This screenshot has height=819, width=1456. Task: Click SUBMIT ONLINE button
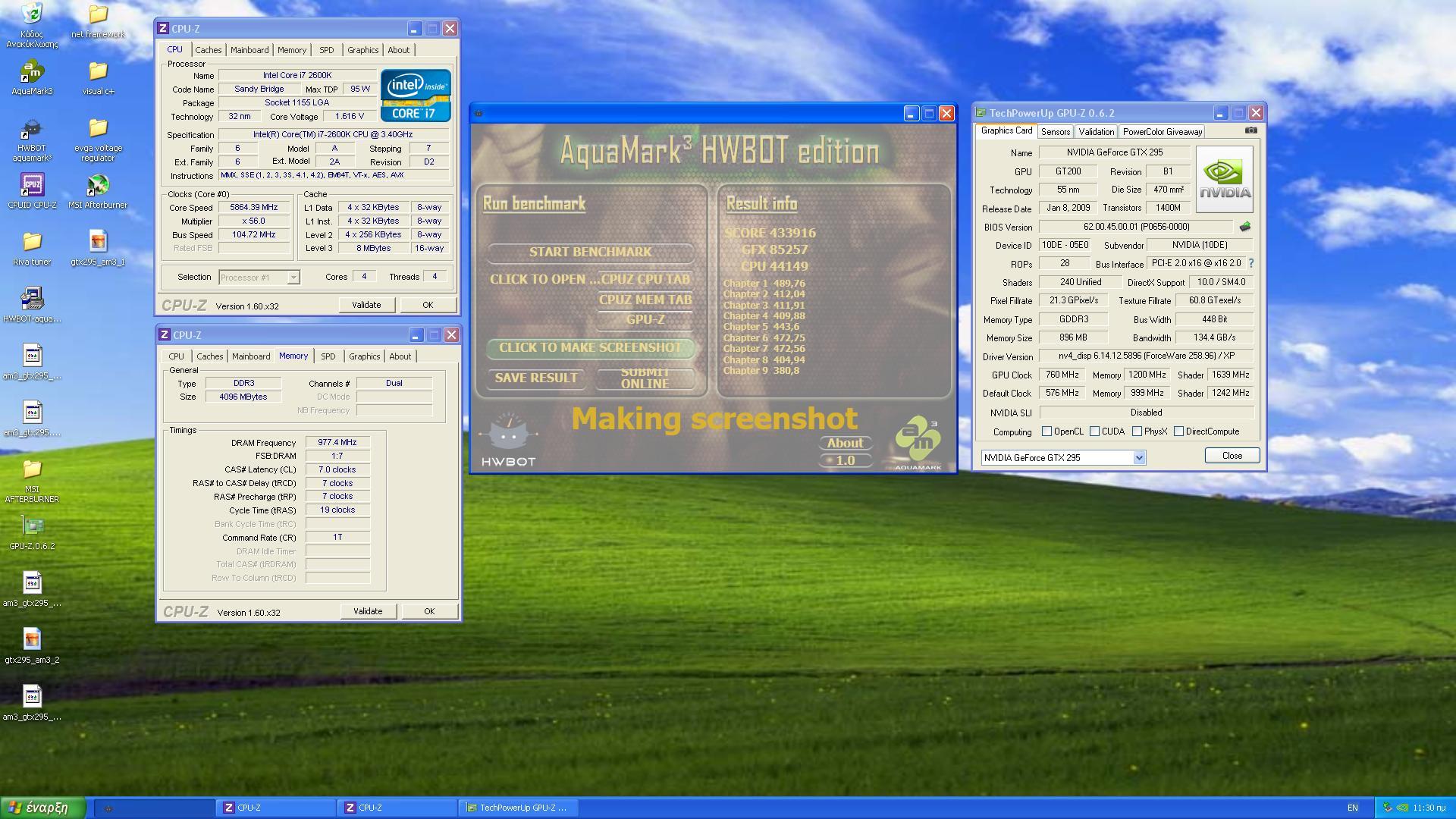click(x=645, y=378)
